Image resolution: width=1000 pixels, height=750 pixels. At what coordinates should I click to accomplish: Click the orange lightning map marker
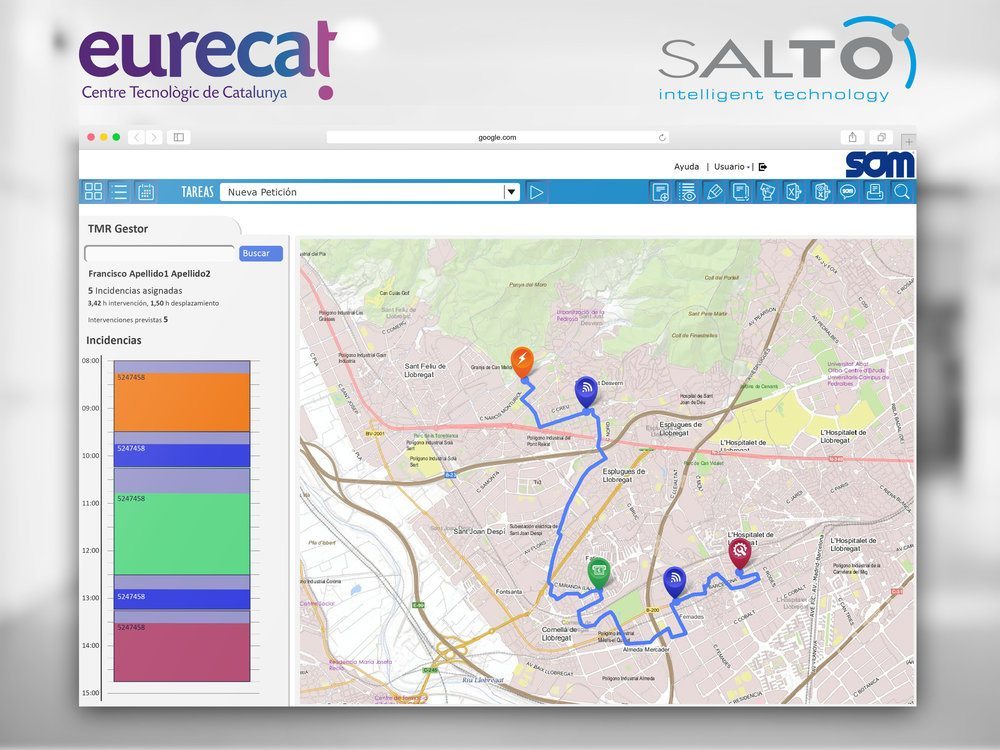point(521,360)
